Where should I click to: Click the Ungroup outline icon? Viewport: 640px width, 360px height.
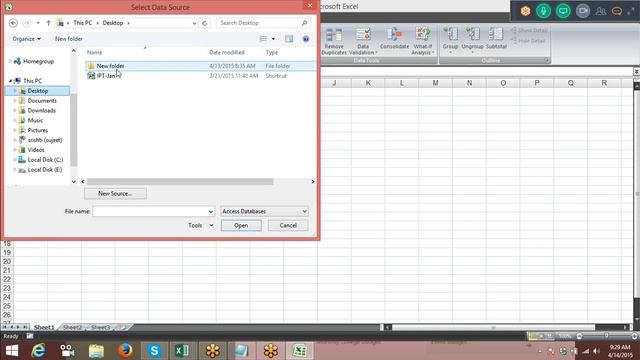472,40
